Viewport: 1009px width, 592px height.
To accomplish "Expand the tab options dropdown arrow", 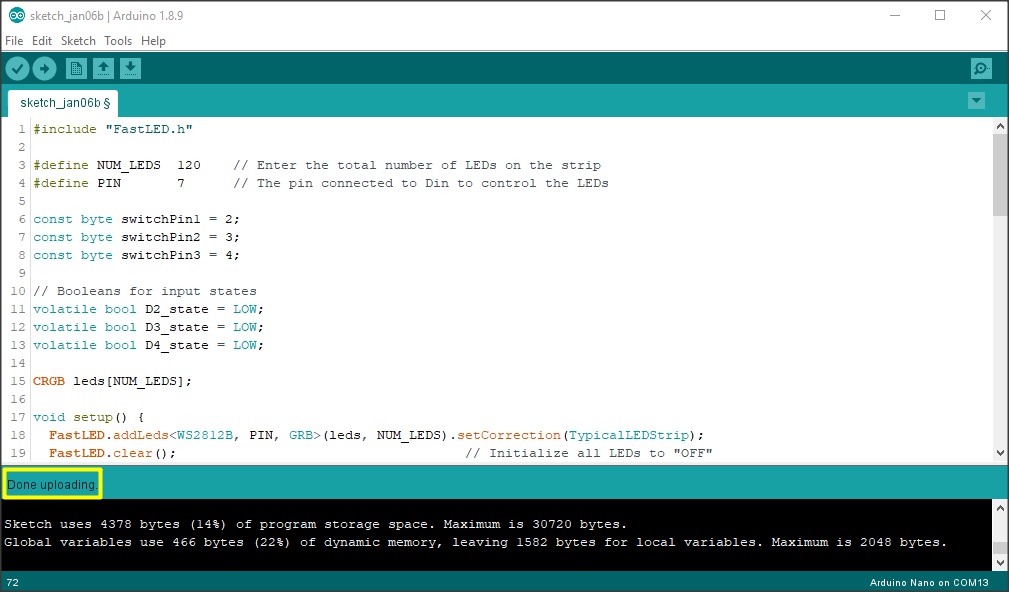I will 976,100.
